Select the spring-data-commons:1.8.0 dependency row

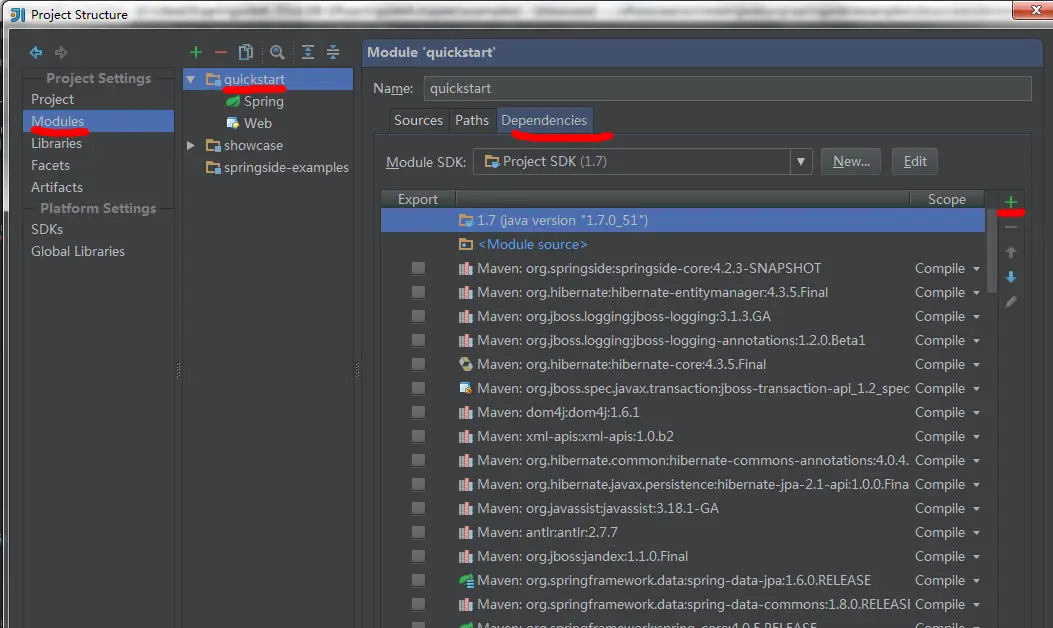(x=682, y=604)
